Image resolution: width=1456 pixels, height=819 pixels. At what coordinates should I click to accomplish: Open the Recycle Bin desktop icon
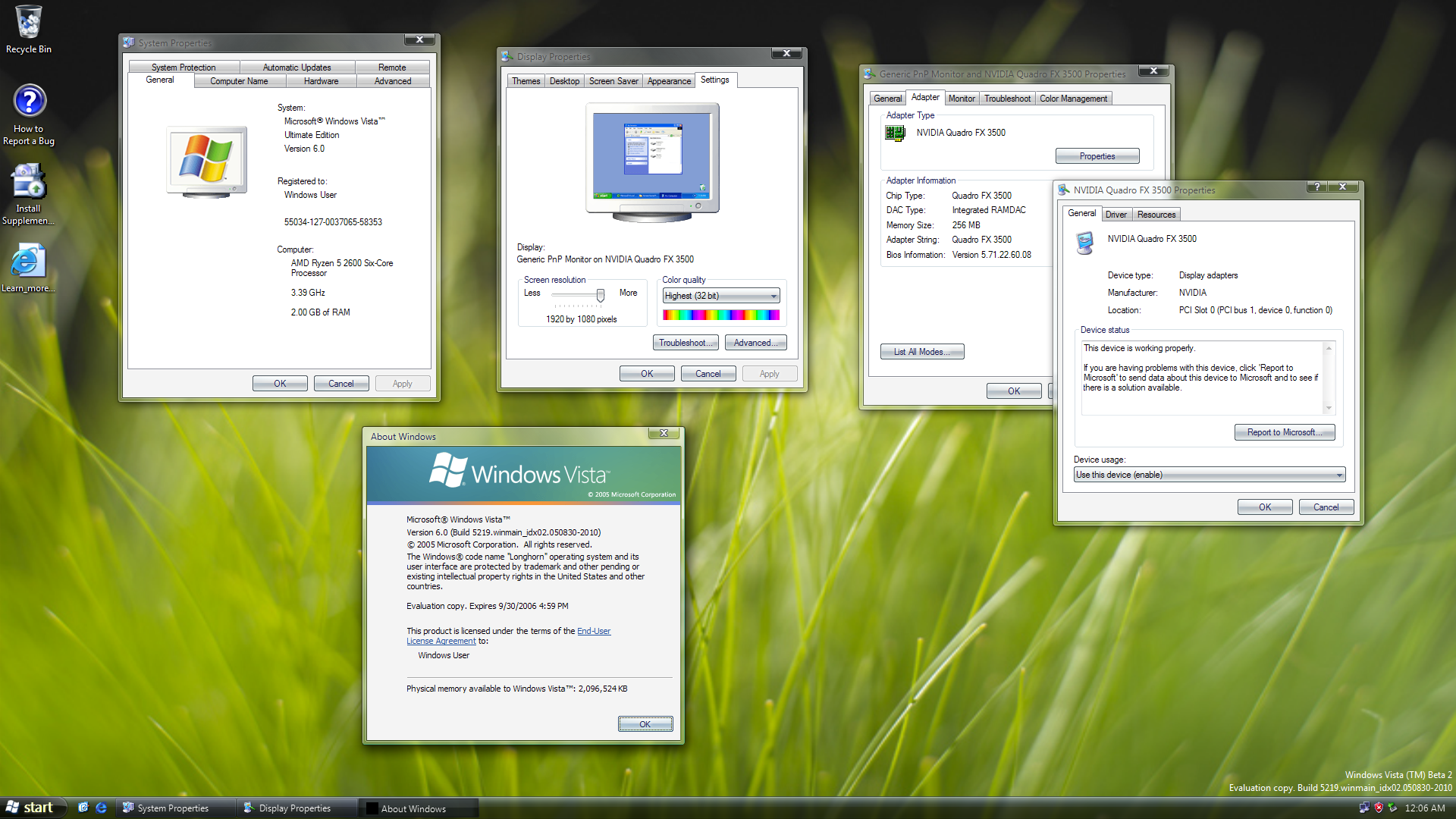(29, 30)
